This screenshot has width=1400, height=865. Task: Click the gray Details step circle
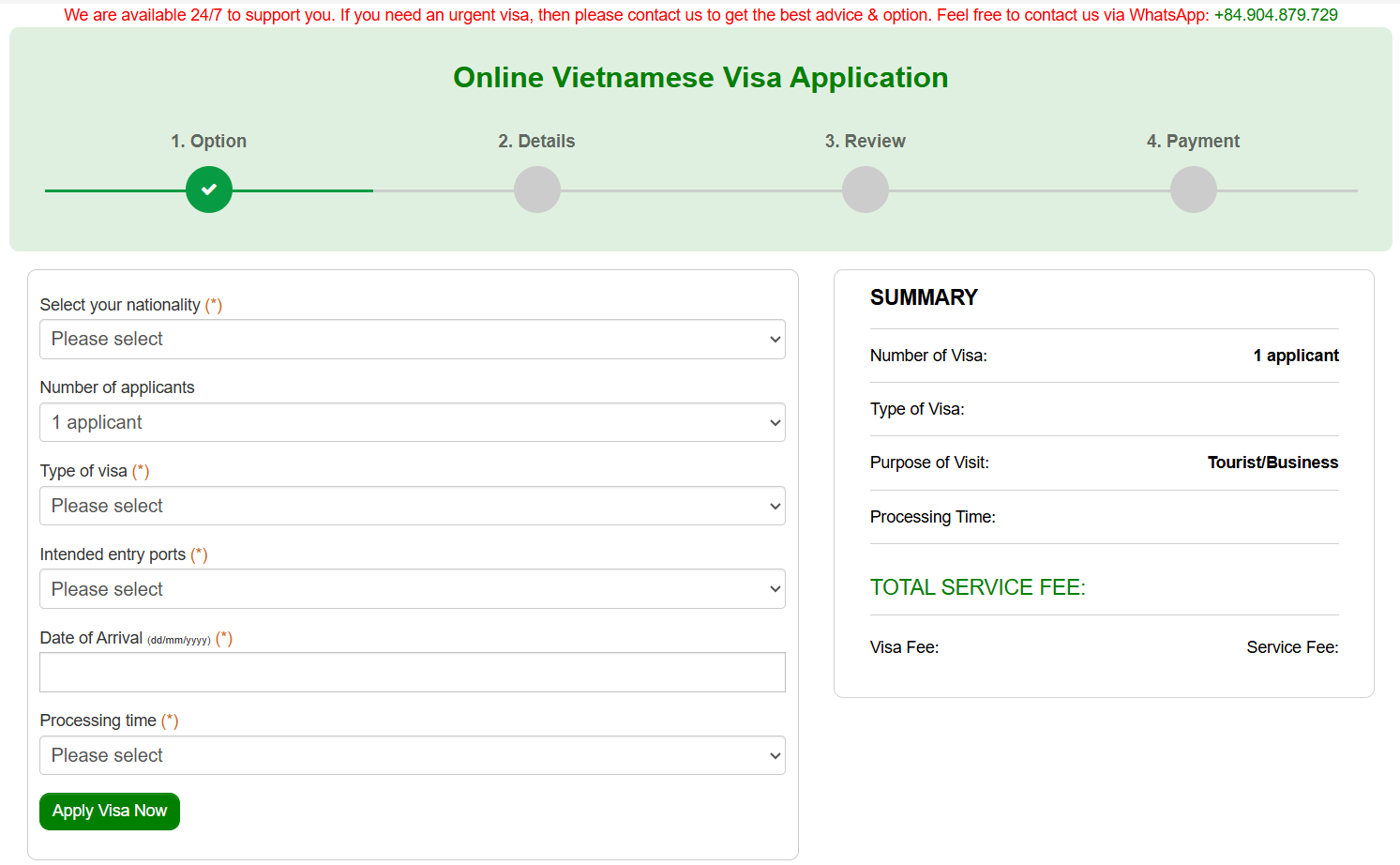536,190
